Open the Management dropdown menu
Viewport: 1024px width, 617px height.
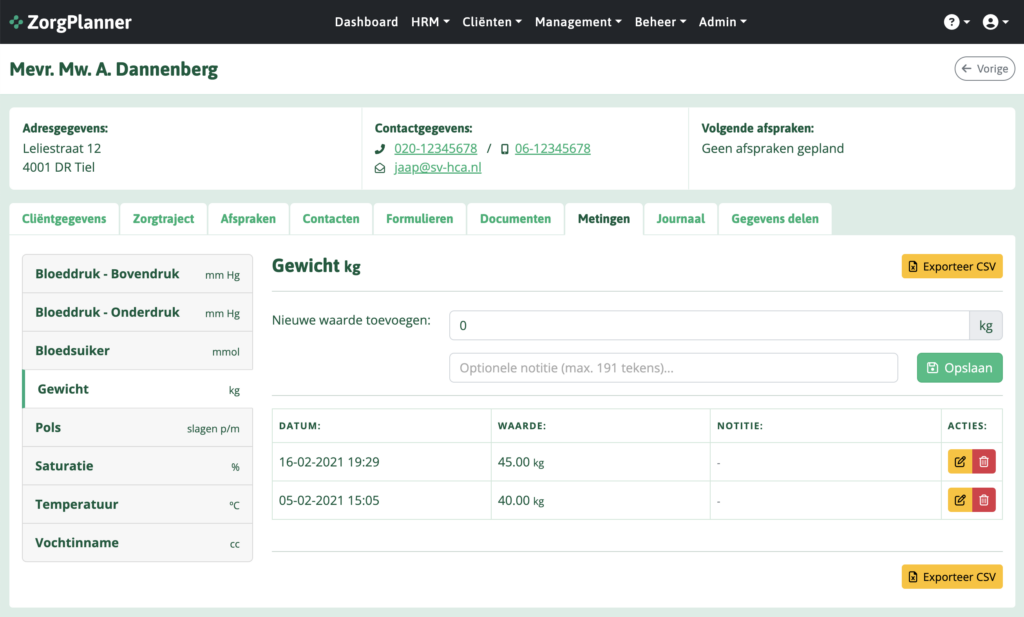(578, 22)
